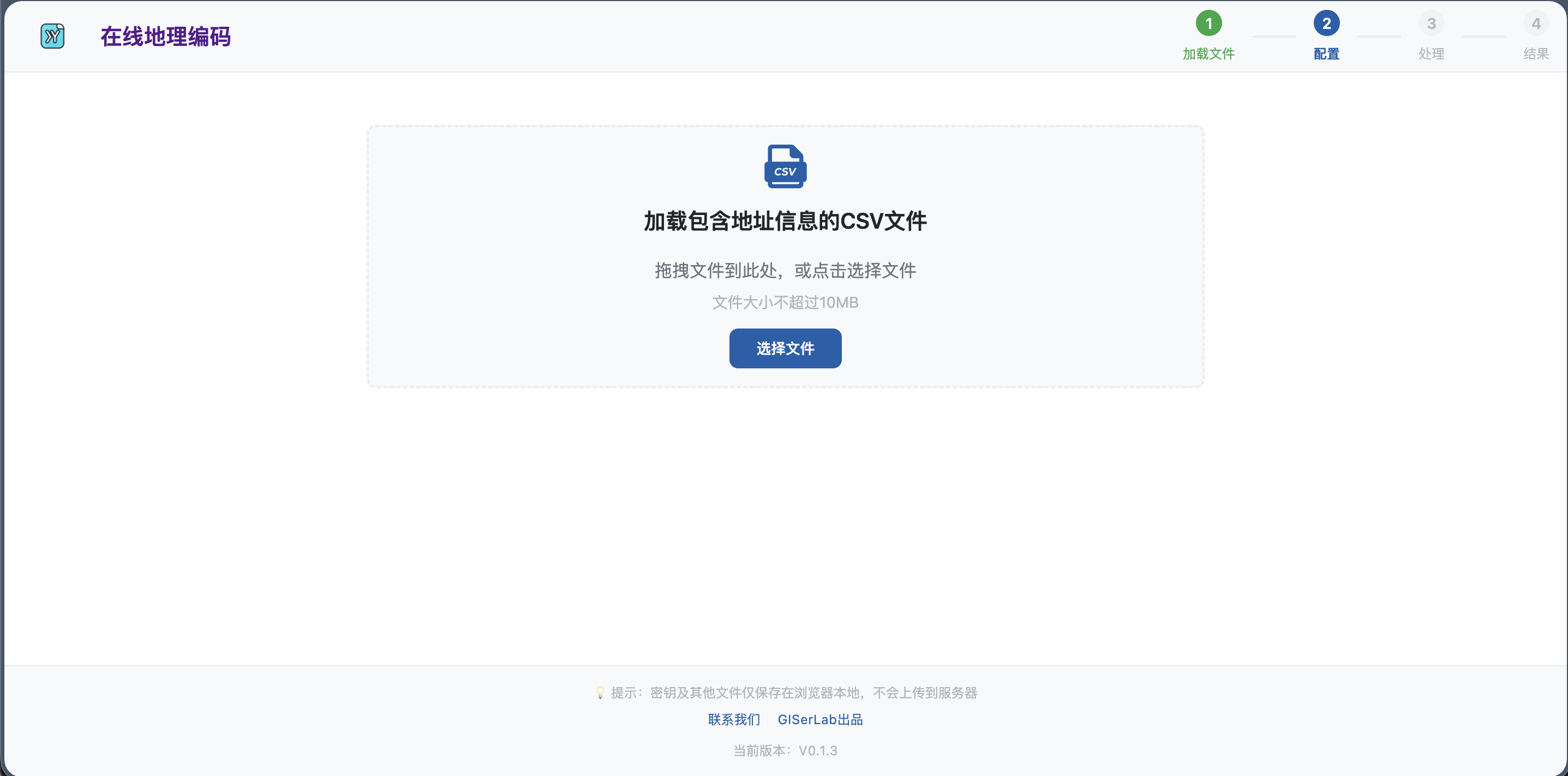Click step 3 circle labeled 处理
The width and height of the screenshot is (1568, 776).
pos(1432,23)
